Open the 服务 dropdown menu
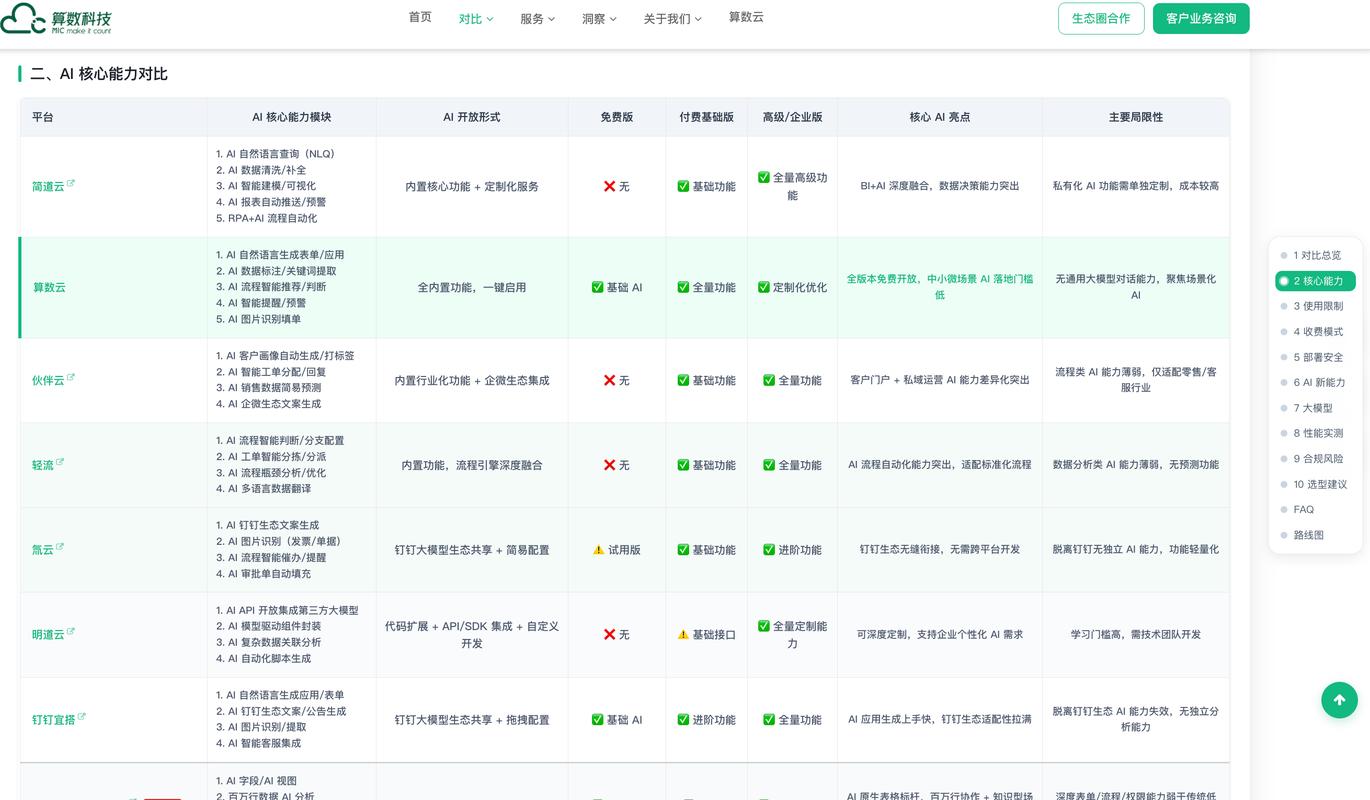 point(537,19)
